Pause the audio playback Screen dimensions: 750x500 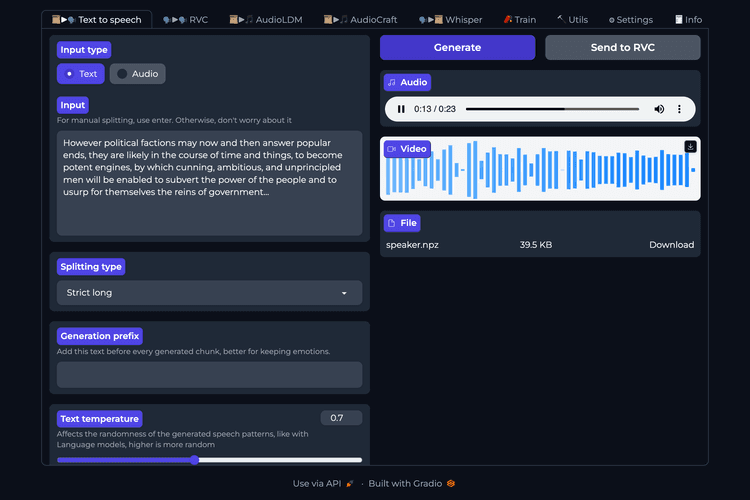(401, 109)
